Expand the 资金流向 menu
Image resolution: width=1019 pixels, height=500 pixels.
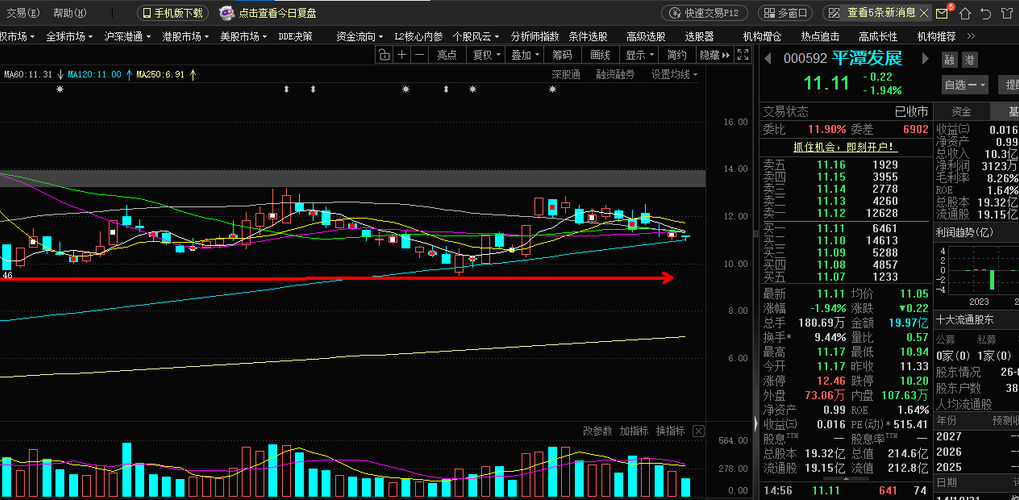coord(360,36)
